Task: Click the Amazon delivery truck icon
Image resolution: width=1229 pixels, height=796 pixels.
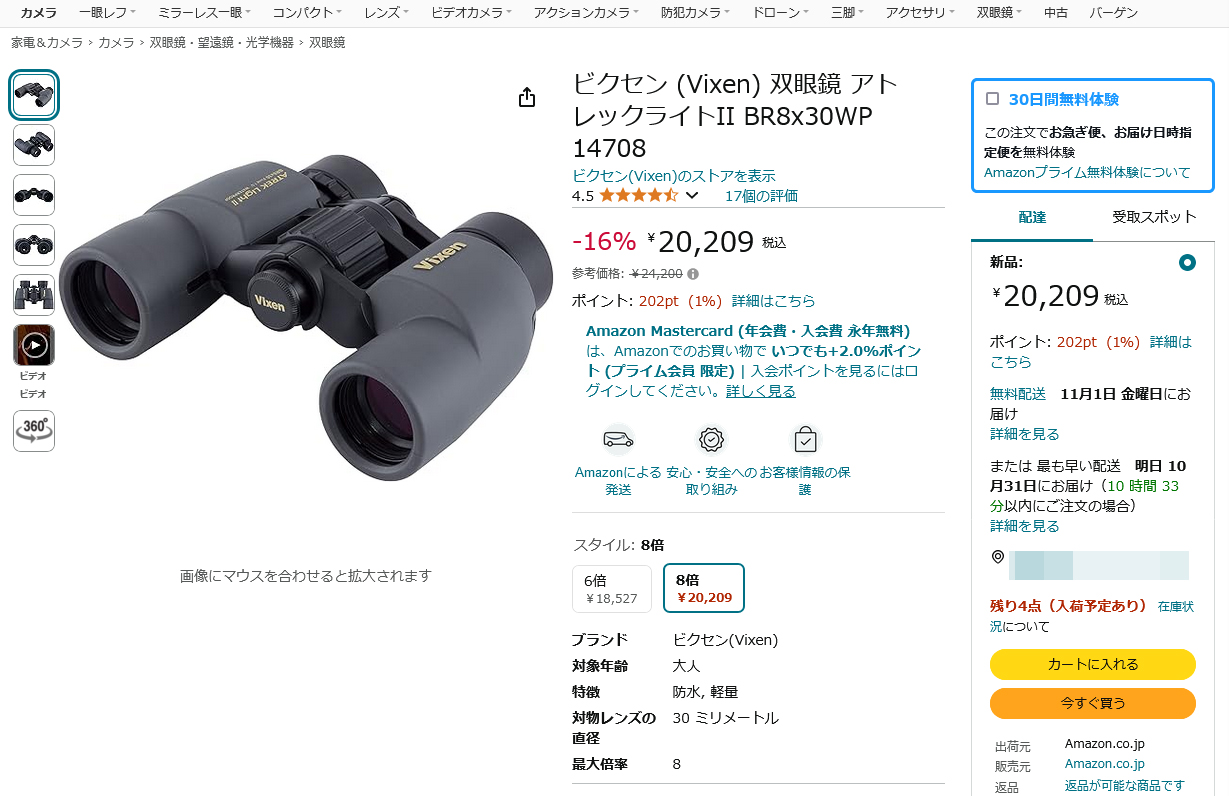Action: pos(618,440)
